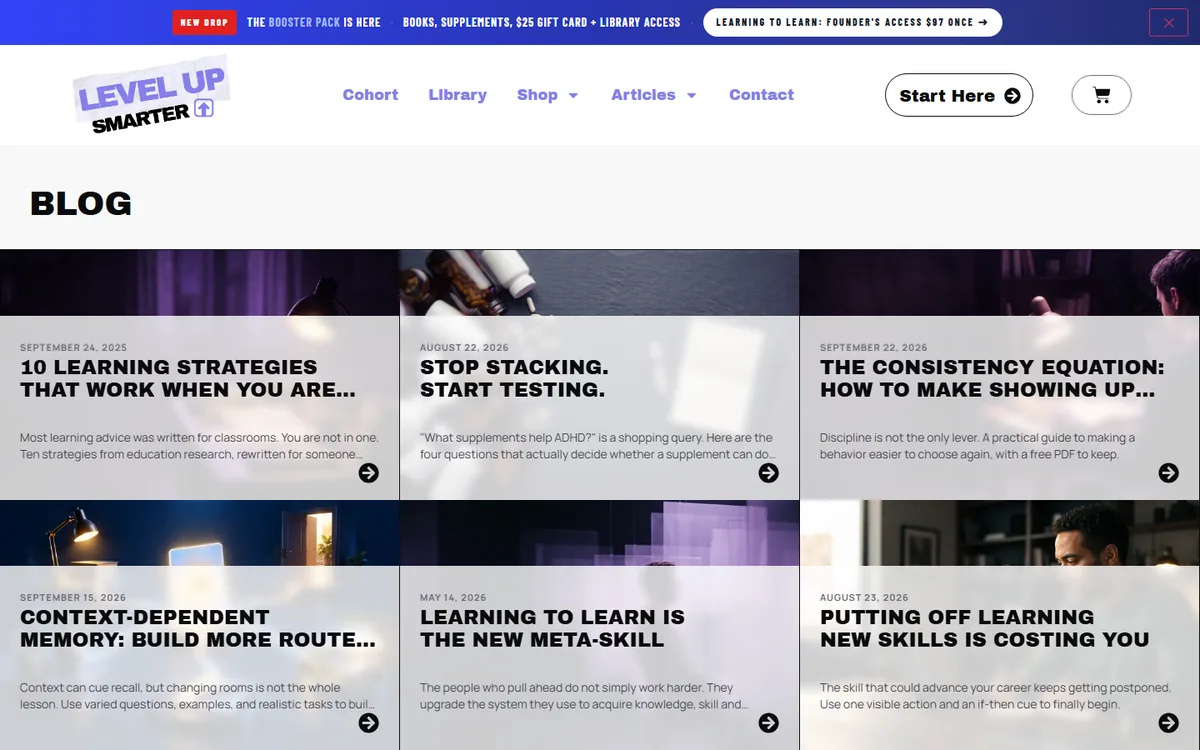Click the Start Here button

[959, 95]
